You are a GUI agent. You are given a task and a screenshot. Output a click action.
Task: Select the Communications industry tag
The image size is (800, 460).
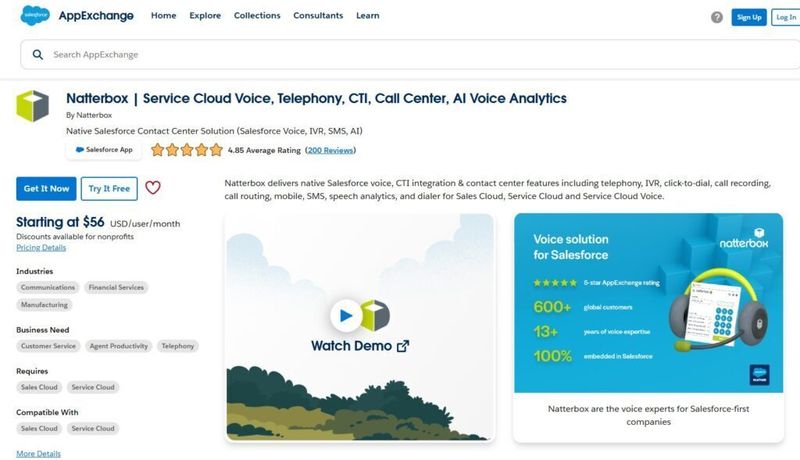coord(48,288)
